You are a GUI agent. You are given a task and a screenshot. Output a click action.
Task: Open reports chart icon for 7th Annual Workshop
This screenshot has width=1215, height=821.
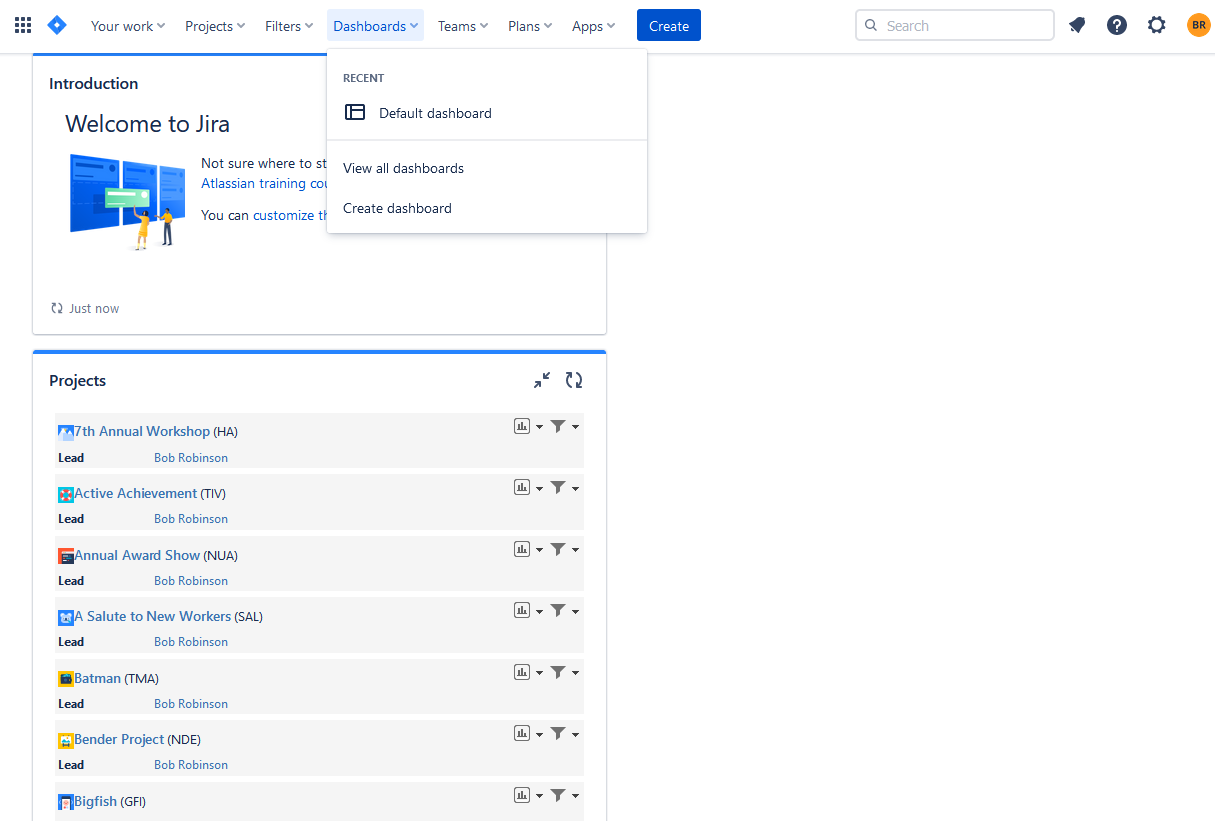[522, 426]
